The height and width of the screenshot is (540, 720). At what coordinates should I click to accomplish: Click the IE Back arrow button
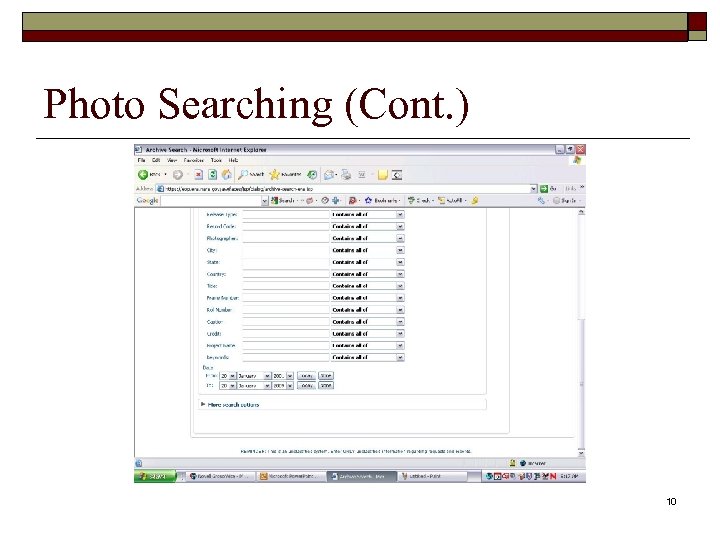143,174
